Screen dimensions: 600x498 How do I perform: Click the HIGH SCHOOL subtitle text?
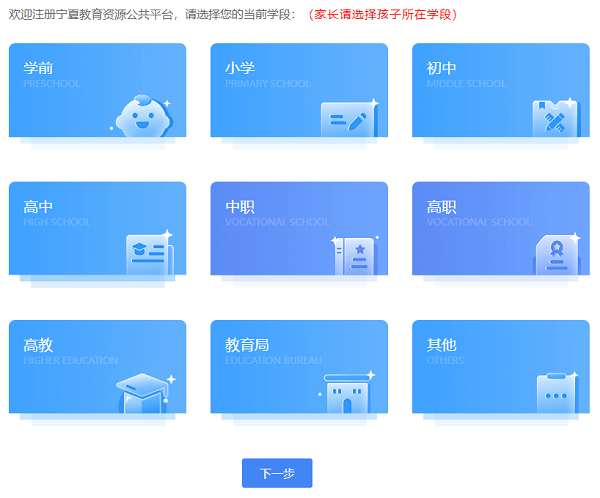pyautogui.click(x=57, y=222)
